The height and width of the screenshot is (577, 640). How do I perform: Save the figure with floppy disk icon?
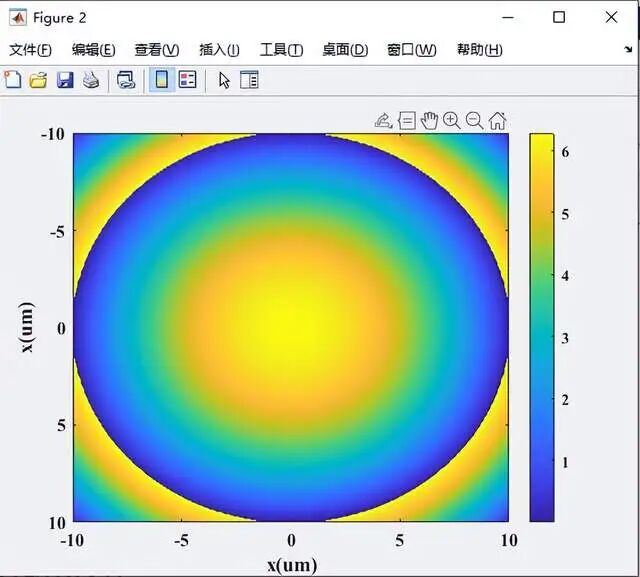(x=64, y=80)
